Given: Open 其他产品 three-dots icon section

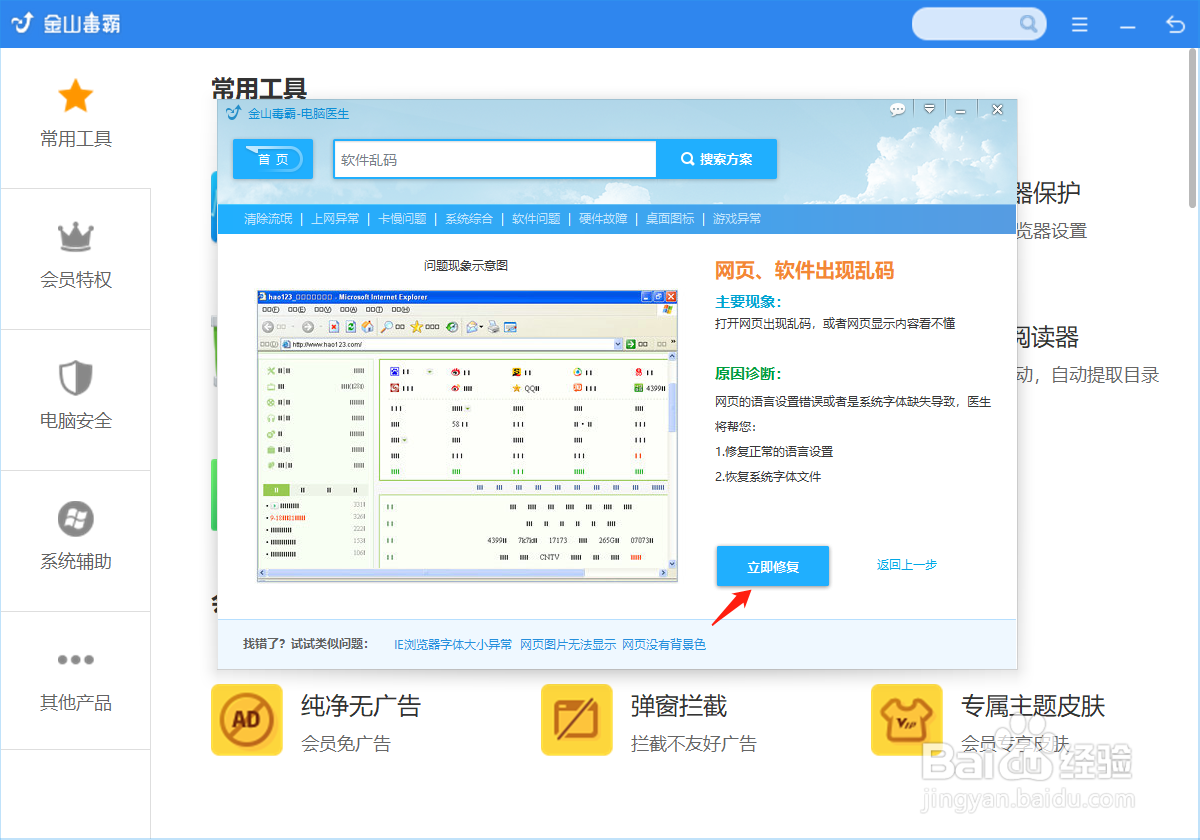Looking at the screenshot, I should pos(76,660).
